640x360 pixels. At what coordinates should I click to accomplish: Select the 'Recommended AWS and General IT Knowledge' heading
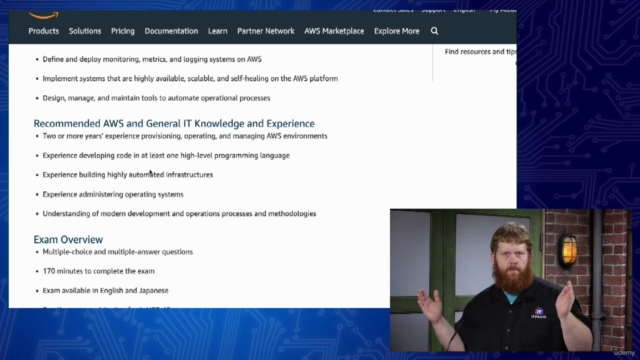coord(174,123)
